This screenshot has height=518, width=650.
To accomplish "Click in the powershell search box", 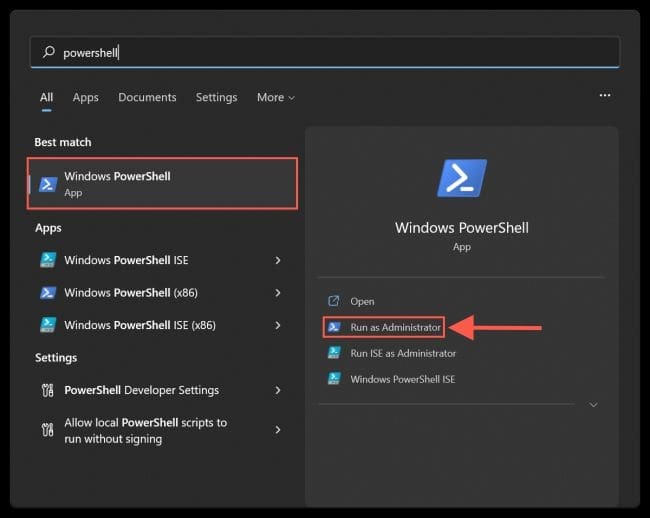I will pos(330,52).
